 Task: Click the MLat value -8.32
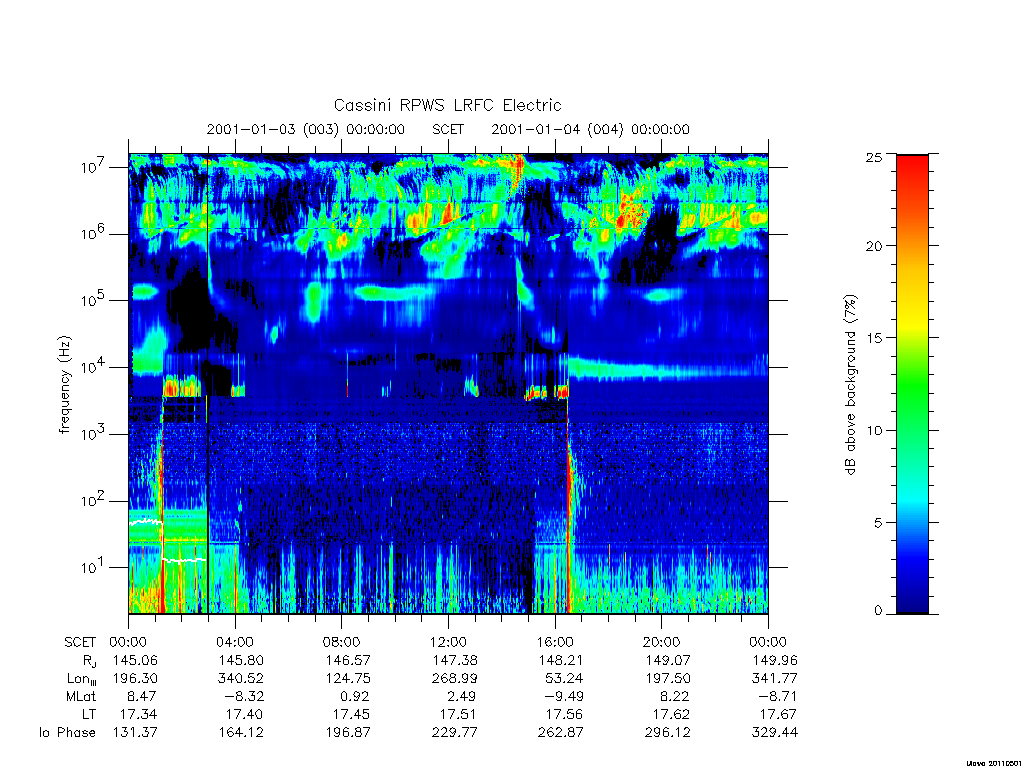pyautogui.click(x=245, y=697)
